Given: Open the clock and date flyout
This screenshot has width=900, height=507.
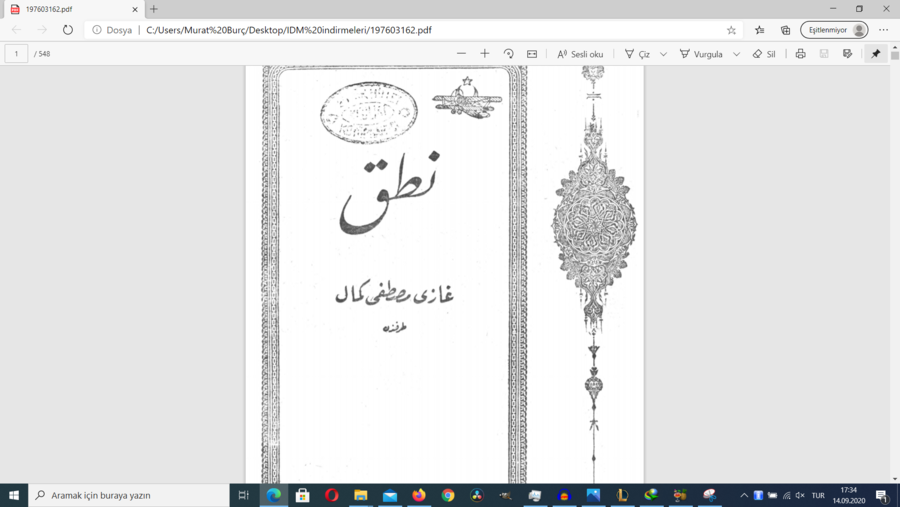Looking at the screenshot, I should point(849,495).
